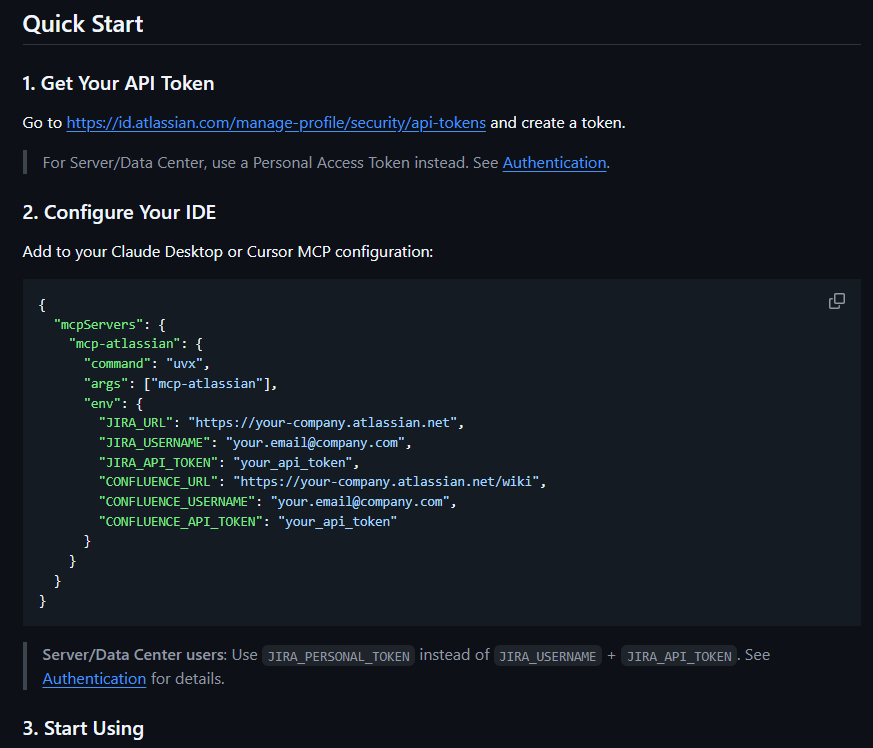Click the CONFLUENCE_USERNAME email value
Viewport: 873px width, 748px height.
(x=360, y=502)
